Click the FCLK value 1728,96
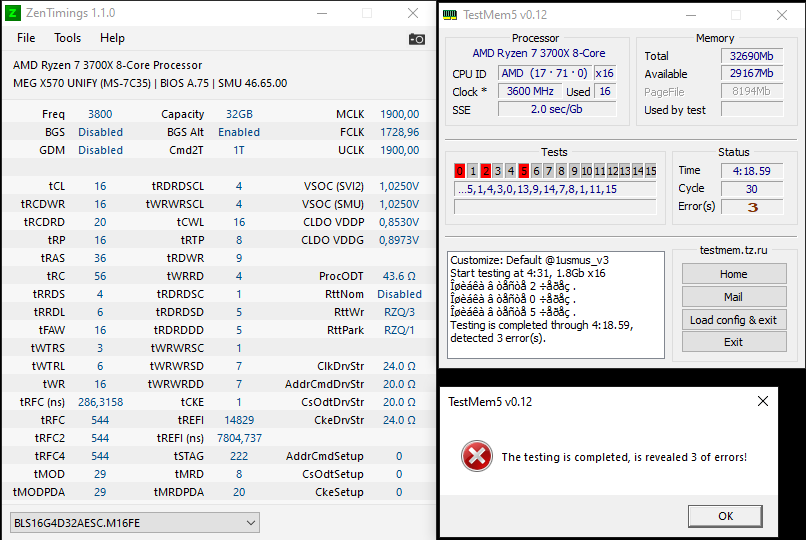This screenshot has height=540, width=806. 399,132
